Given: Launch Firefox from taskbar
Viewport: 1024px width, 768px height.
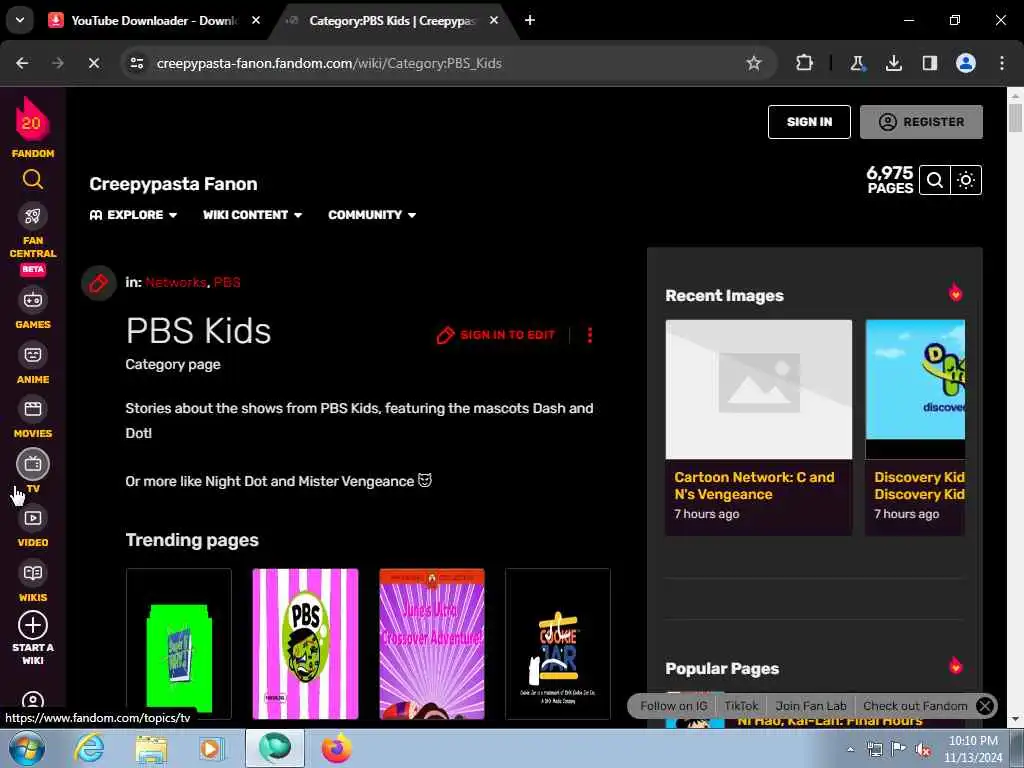Looking at the screenshot, I should pyautogui.click(x=336, y=748).
